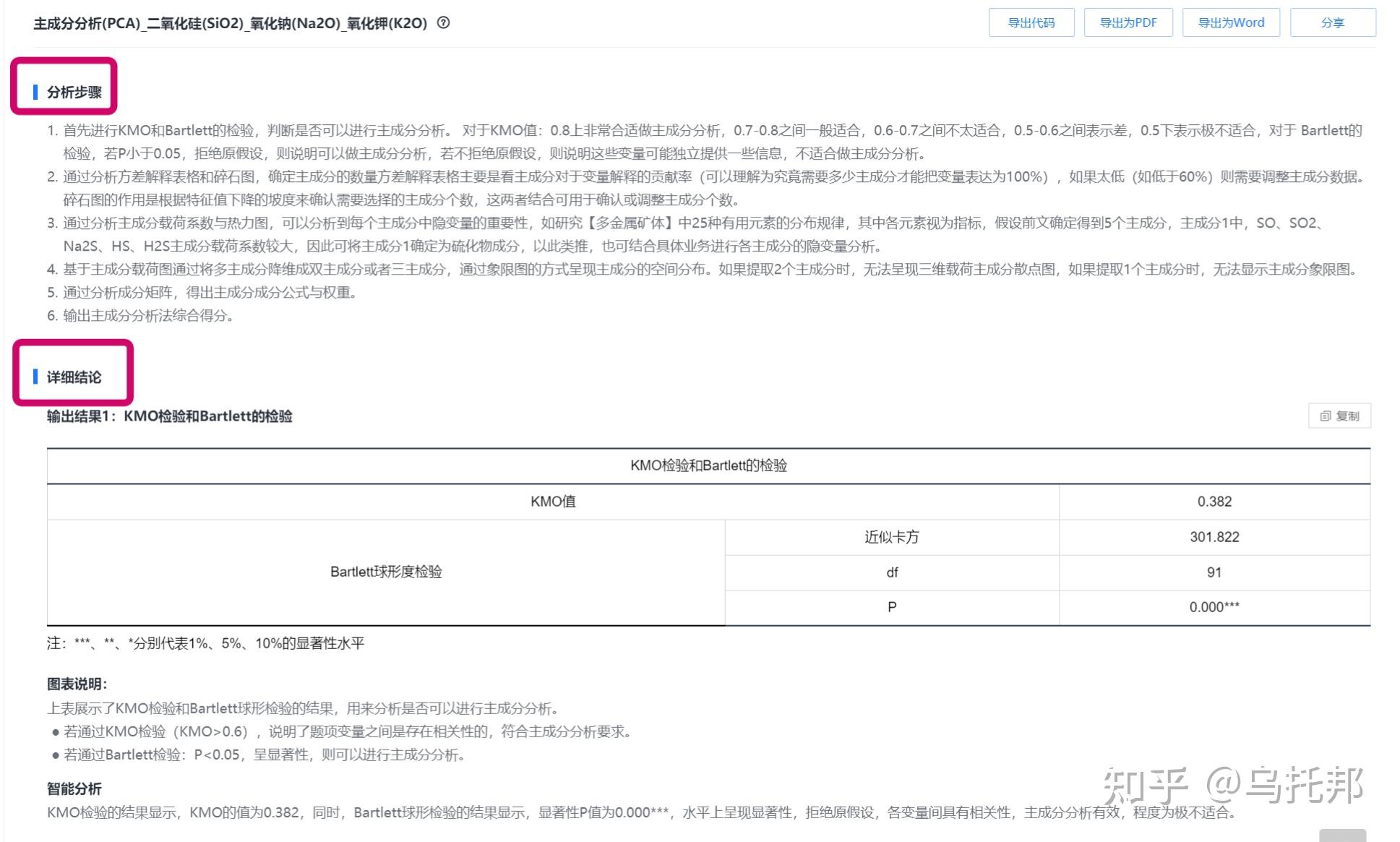This screenshot has height=842, width=1400.
Task: Export the report via 导出为PDF
Action: click(1128, 22)
